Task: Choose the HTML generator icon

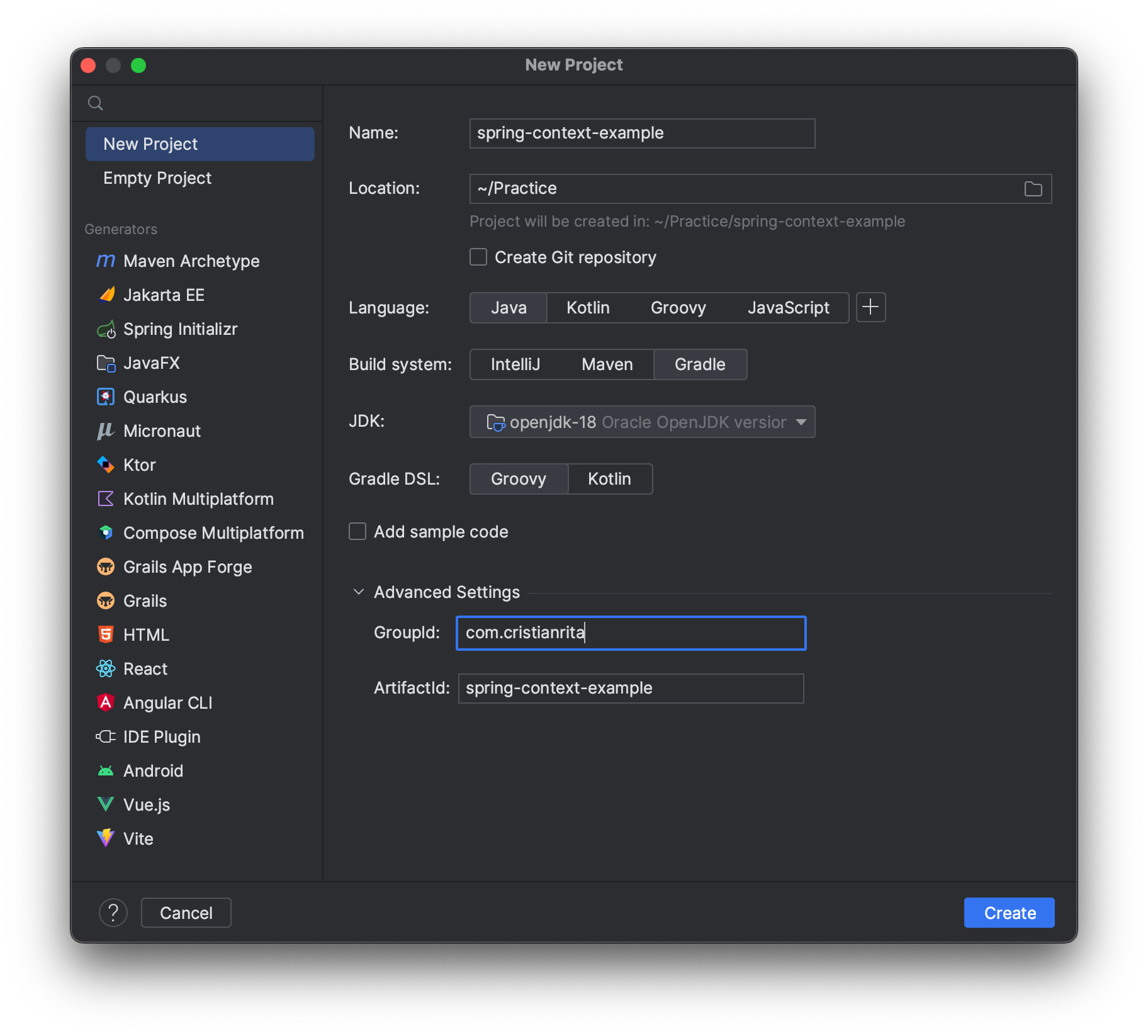Action: point(106,634)
